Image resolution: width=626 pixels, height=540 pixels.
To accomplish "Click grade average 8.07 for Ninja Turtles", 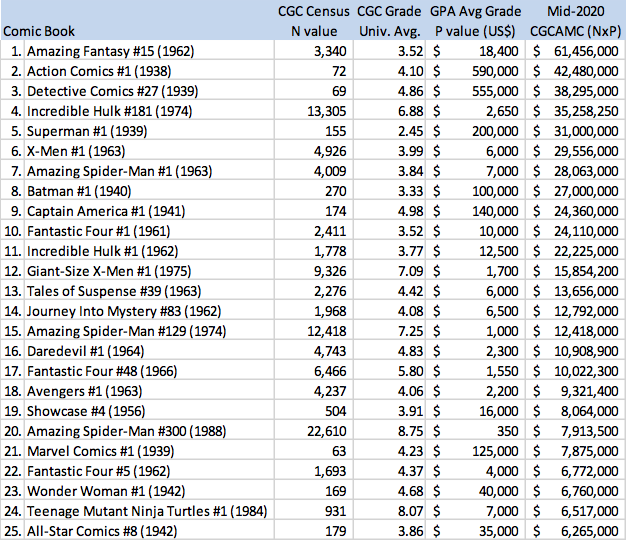I will [410, 511].
